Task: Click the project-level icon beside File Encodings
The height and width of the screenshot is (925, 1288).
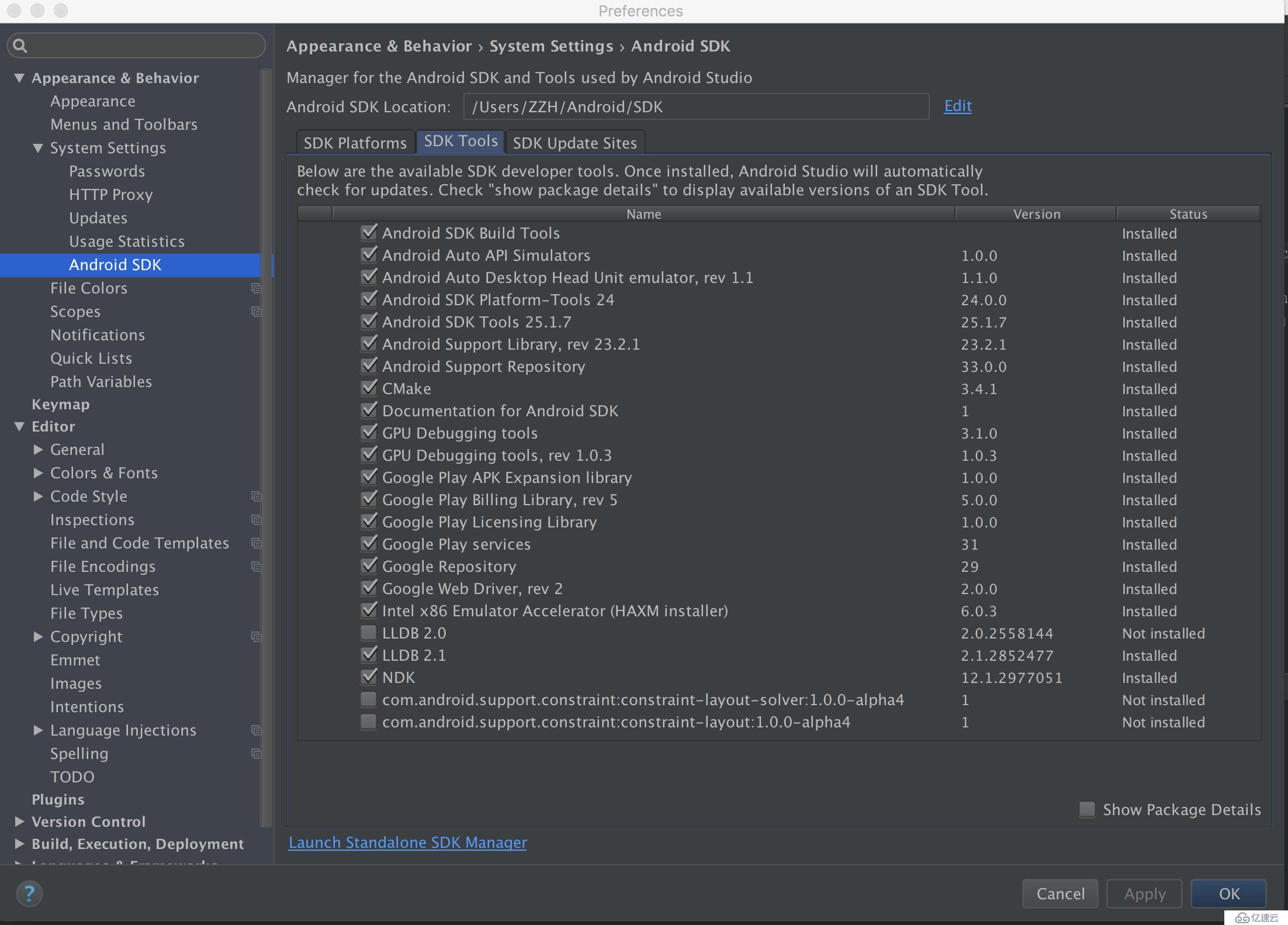Action: (x=256, y=567)
